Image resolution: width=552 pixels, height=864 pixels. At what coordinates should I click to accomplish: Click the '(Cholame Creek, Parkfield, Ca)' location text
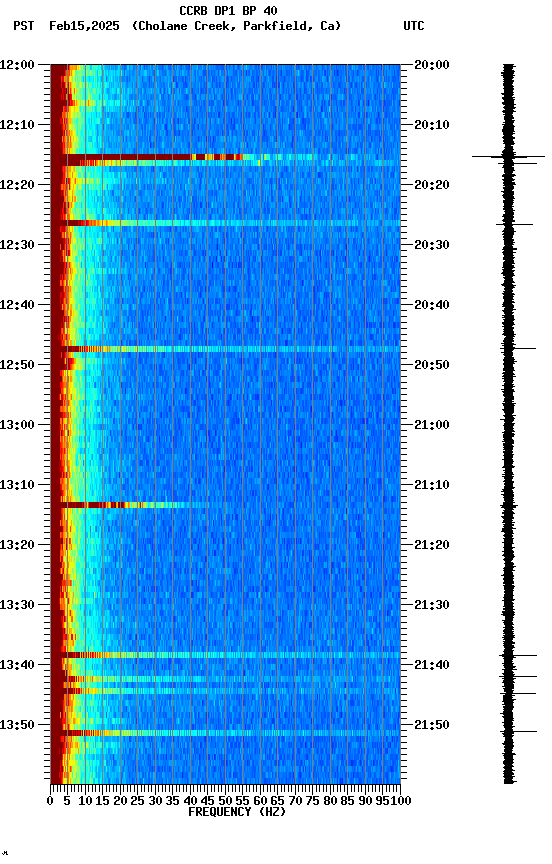[236, 26]
